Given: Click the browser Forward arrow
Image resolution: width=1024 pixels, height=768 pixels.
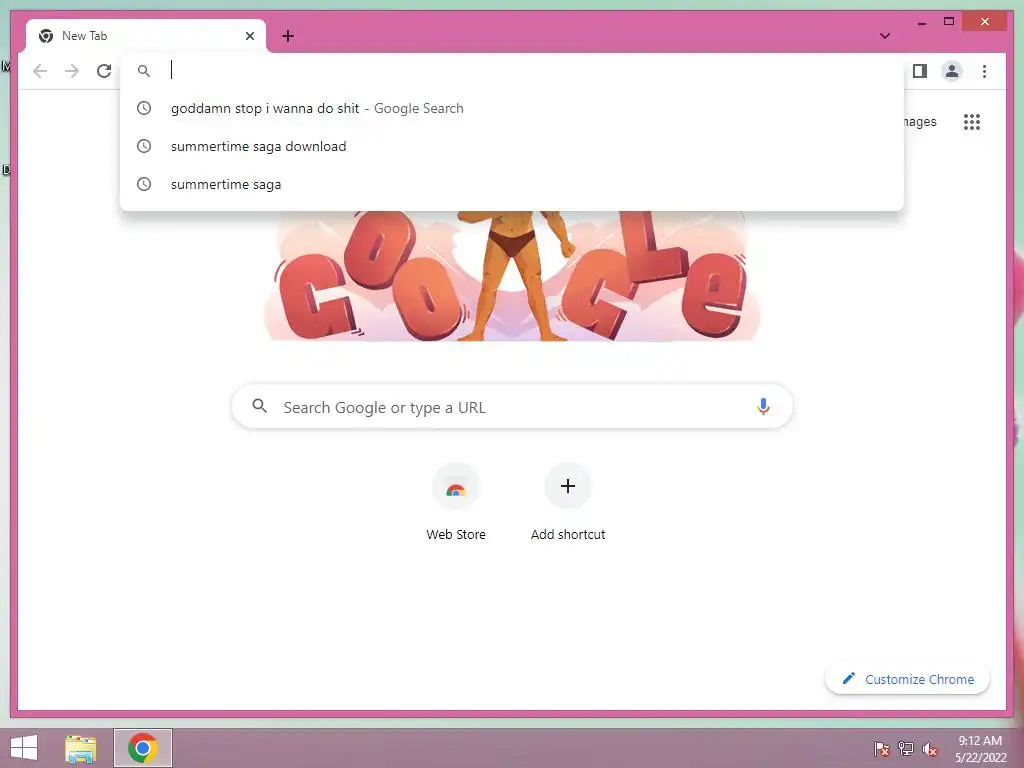Looking at the screenshot, I should pyautogui.click(x=72, y=71).
